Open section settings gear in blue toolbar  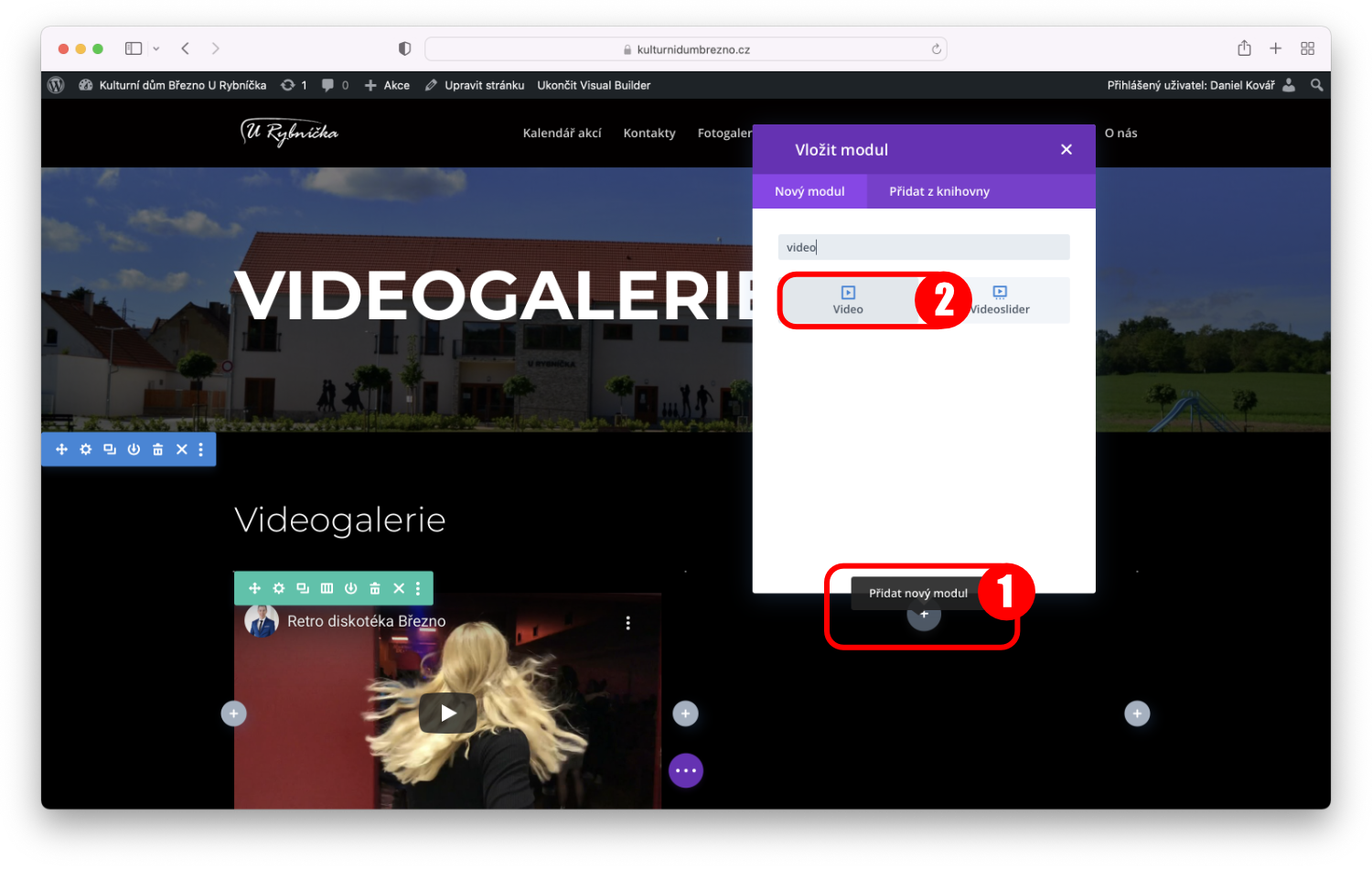coord(86,449)
